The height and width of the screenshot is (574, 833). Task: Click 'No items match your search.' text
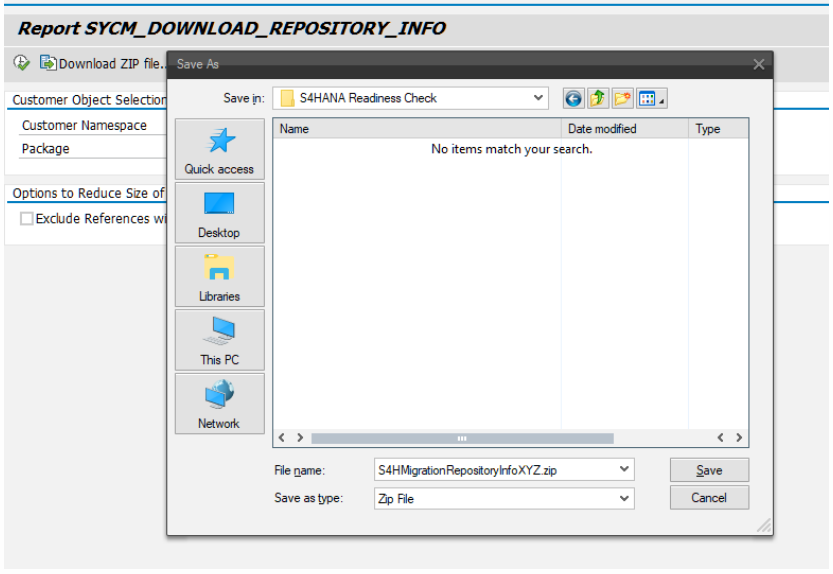point(511,149)
